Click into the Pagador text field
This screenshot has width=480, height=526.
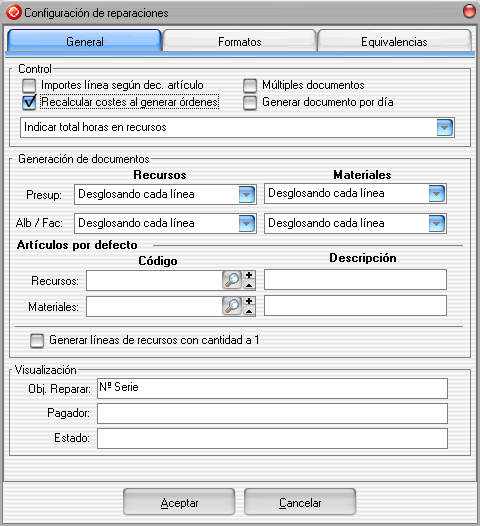coord(272,413)
